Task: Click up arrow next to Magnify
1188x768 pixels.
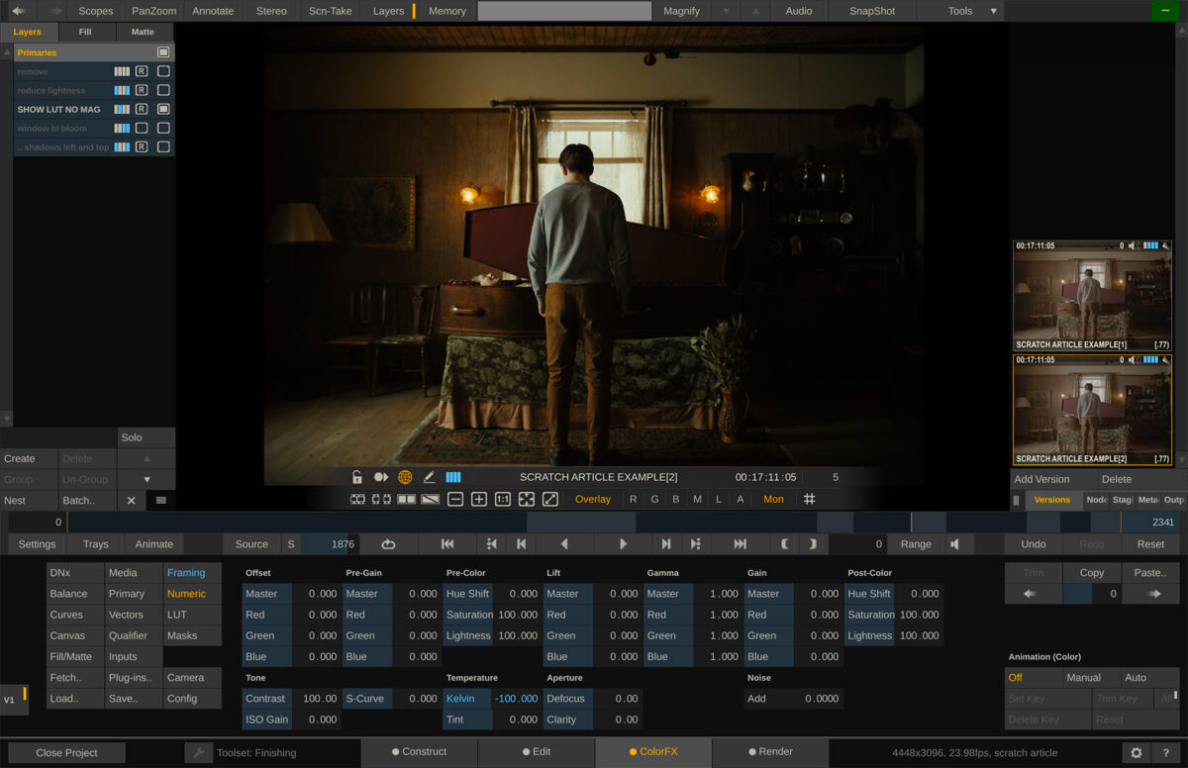Action: click(755, 11)
